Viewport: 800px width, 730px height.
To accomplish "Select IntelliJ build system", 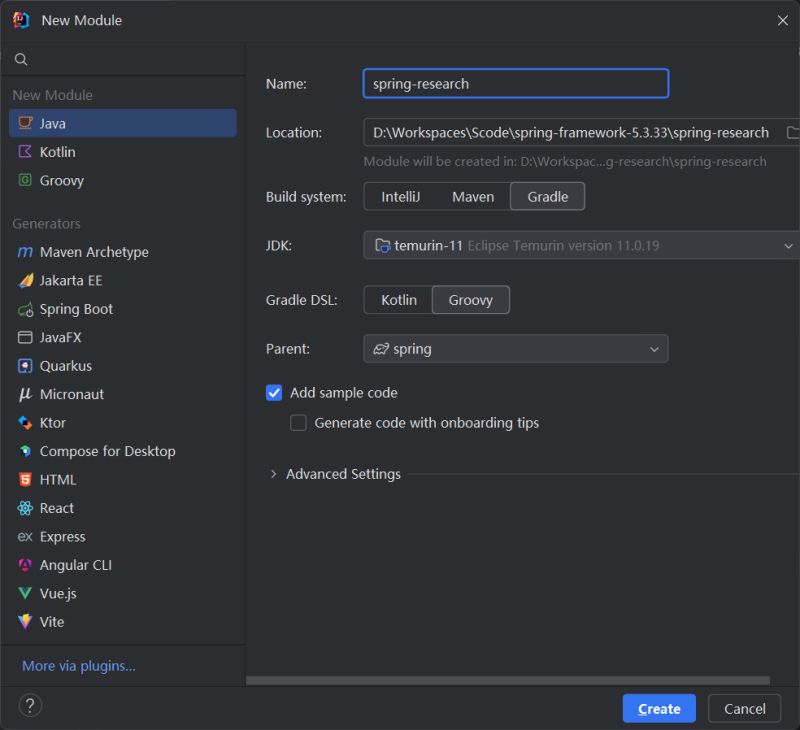I will (401, 197).
